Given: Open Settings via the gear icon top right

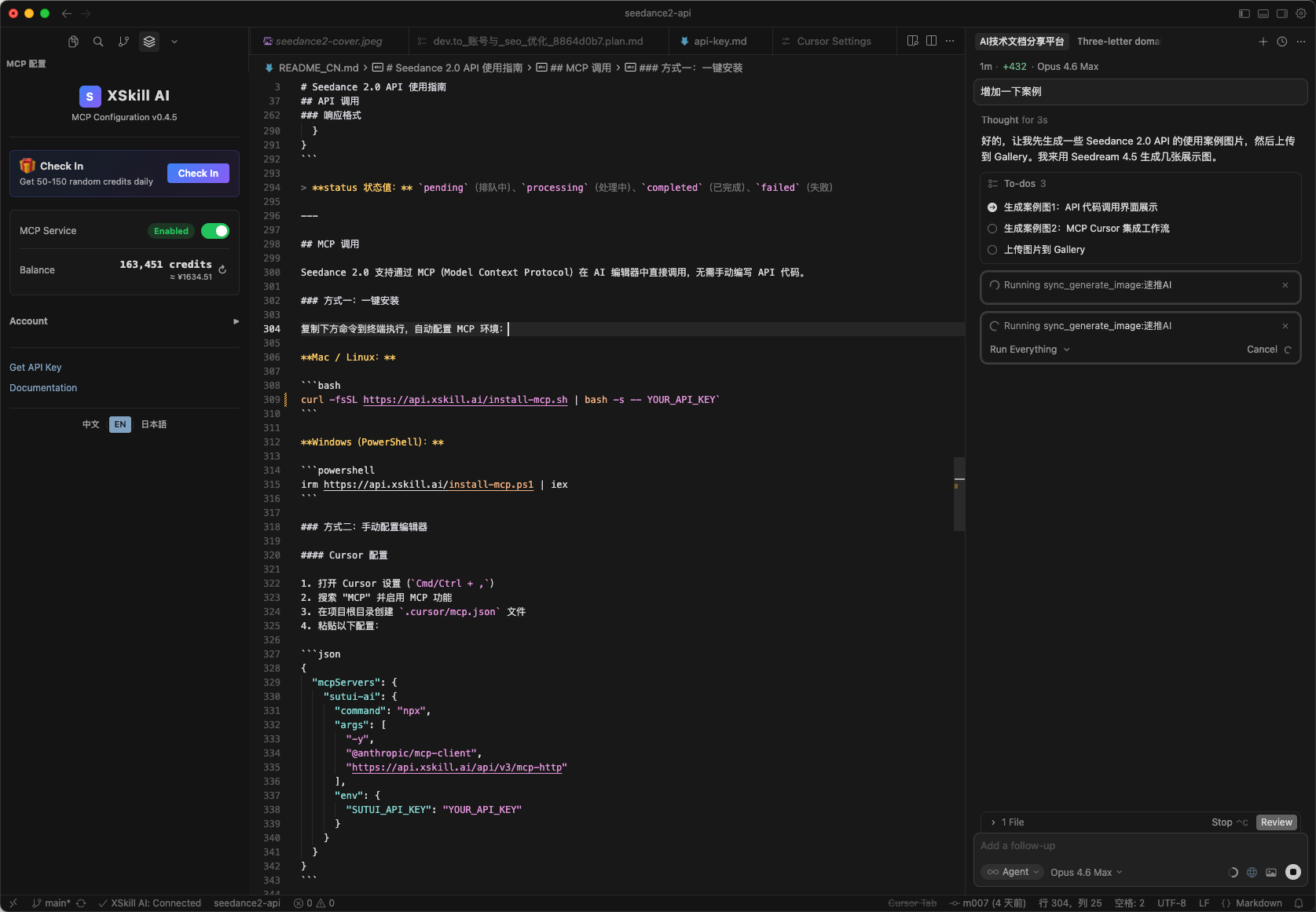Looking at the screenshot, I should (x=1302, y=13).
